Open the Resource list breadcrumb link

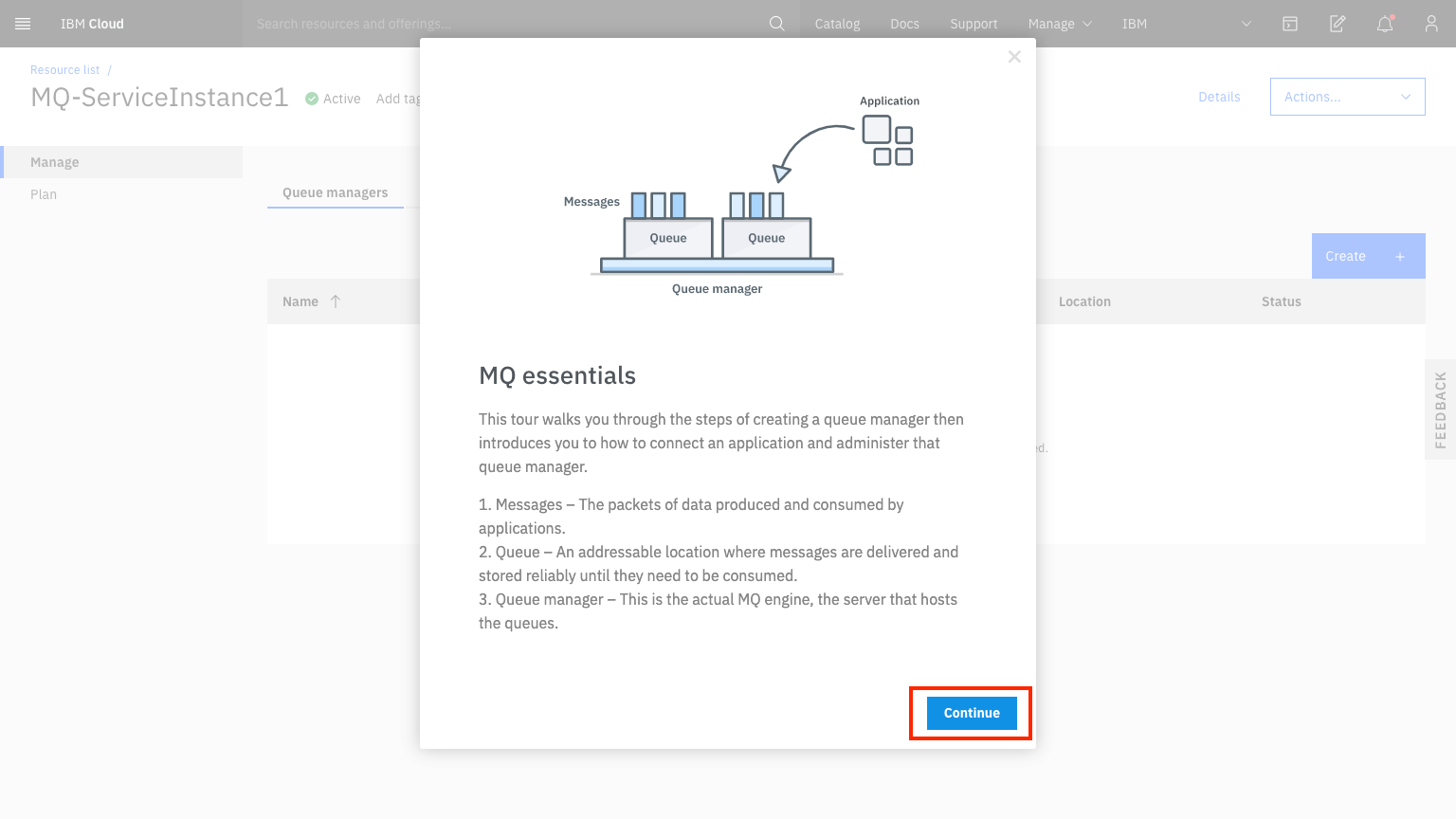pos(64,69)
